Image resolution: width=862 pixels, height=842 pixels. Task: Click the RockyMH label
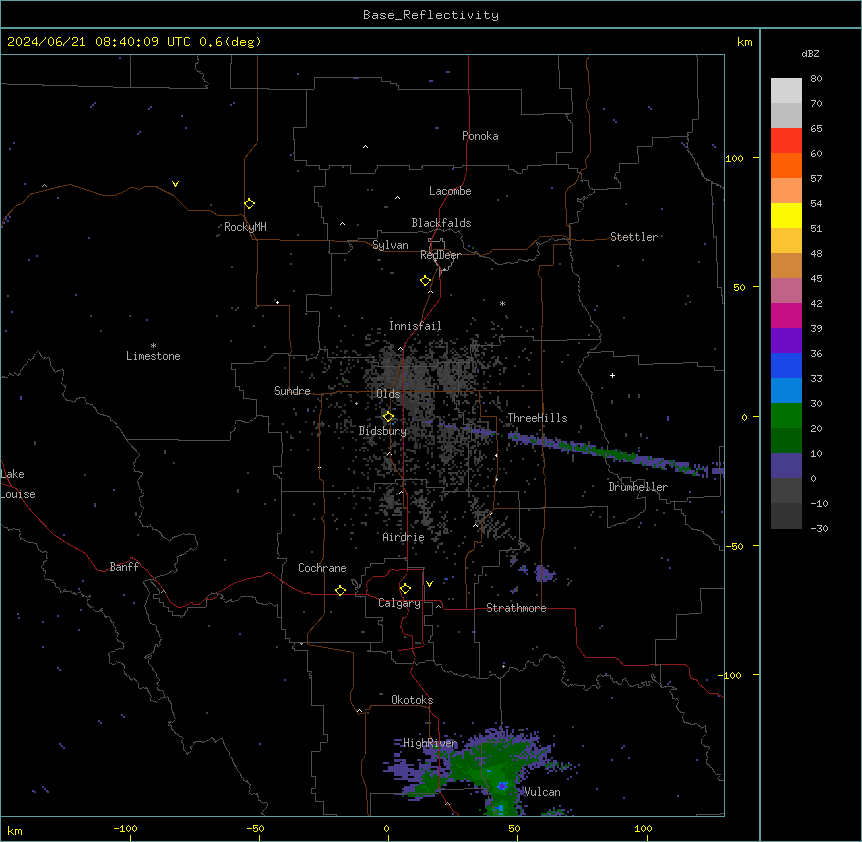tap(245, 227)
